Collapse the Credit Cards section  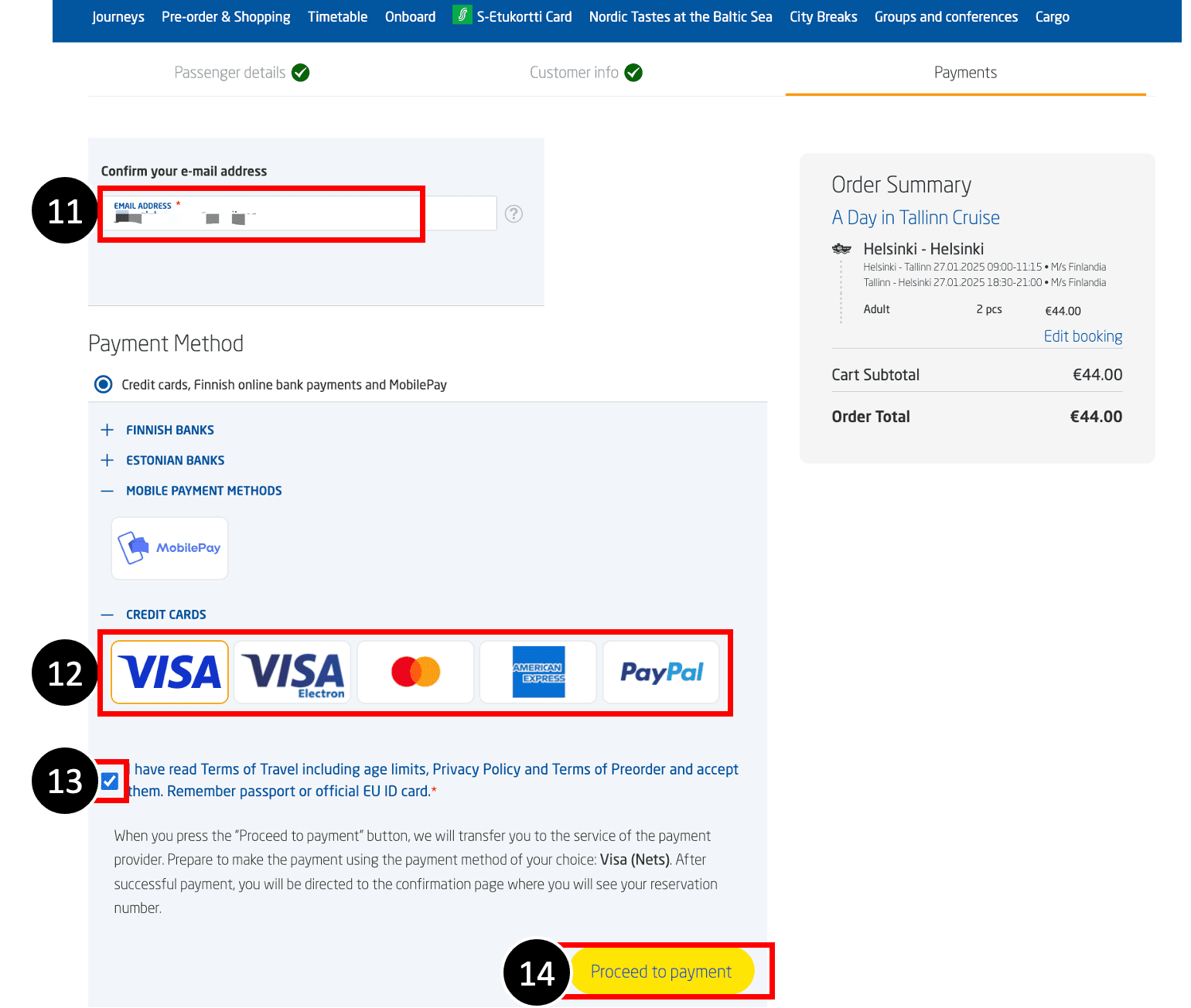click(153, 615)
